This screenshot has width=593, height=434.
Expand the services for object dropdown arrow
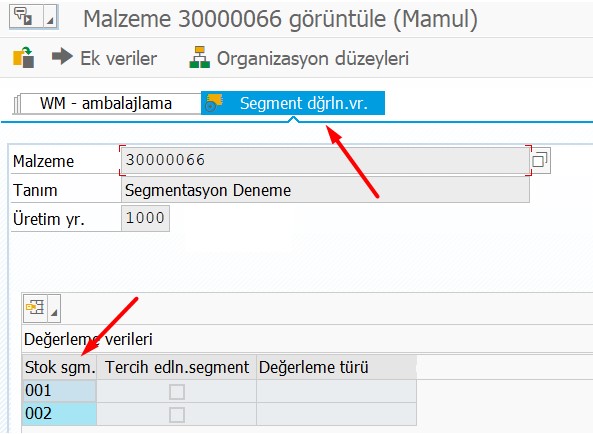click(50, 17)
